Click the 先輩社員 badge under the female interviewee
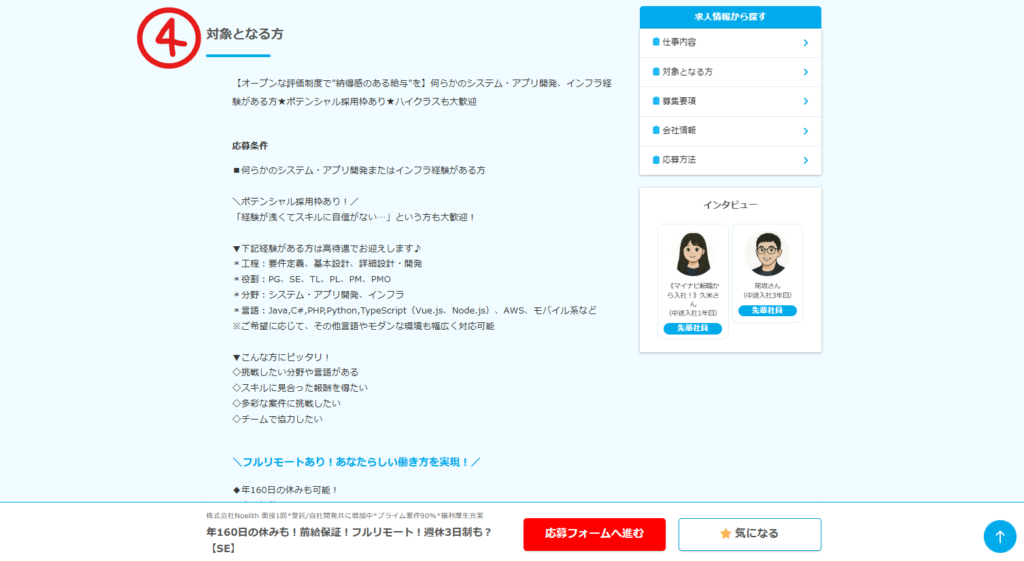This screenshot has height=561, width=1024. (692, 328)
